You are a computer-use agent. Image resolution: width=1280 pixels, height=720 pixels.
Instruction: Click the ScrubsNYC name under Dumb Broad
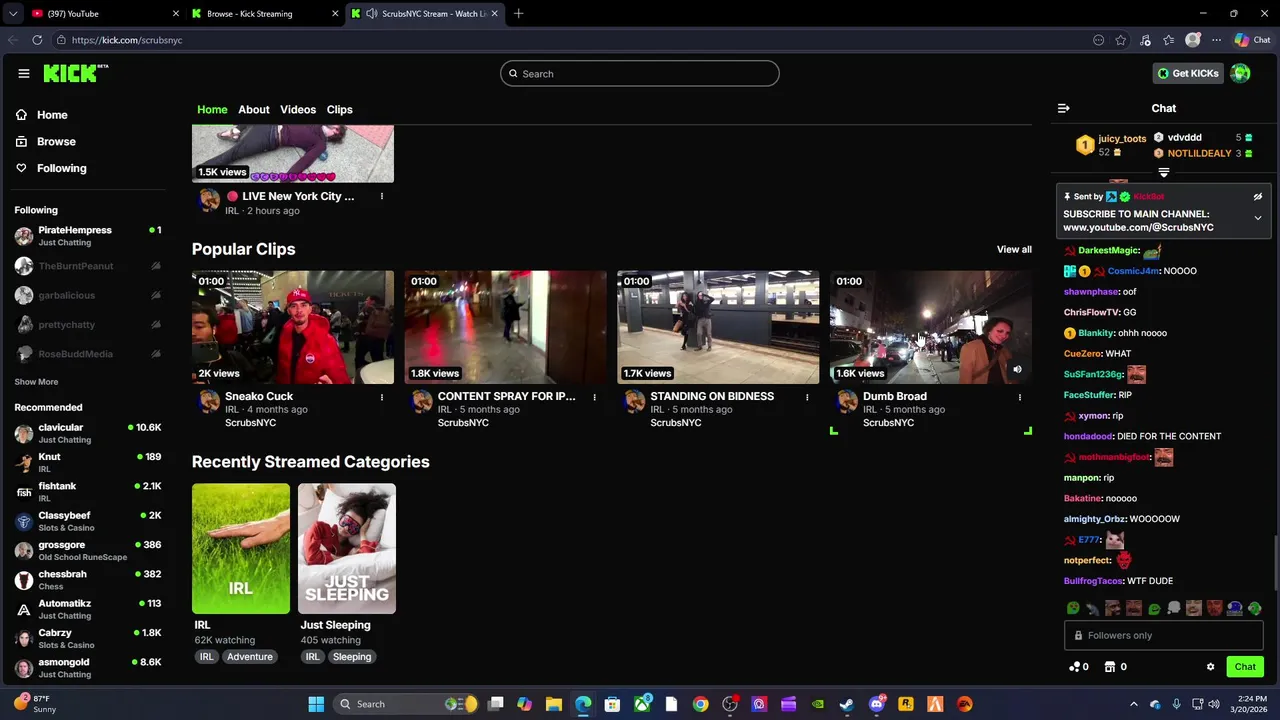click(888, 423)
